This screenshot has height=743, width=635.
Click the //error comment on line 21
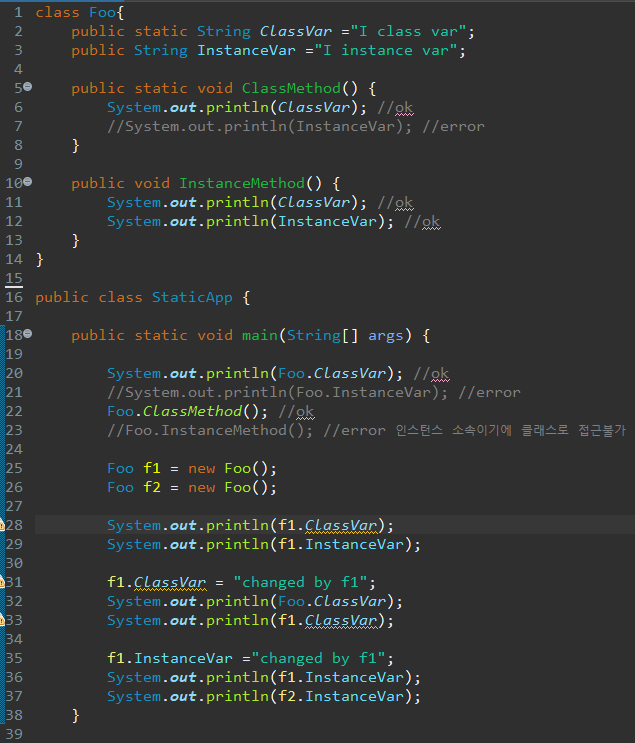(x=490, y=392)
